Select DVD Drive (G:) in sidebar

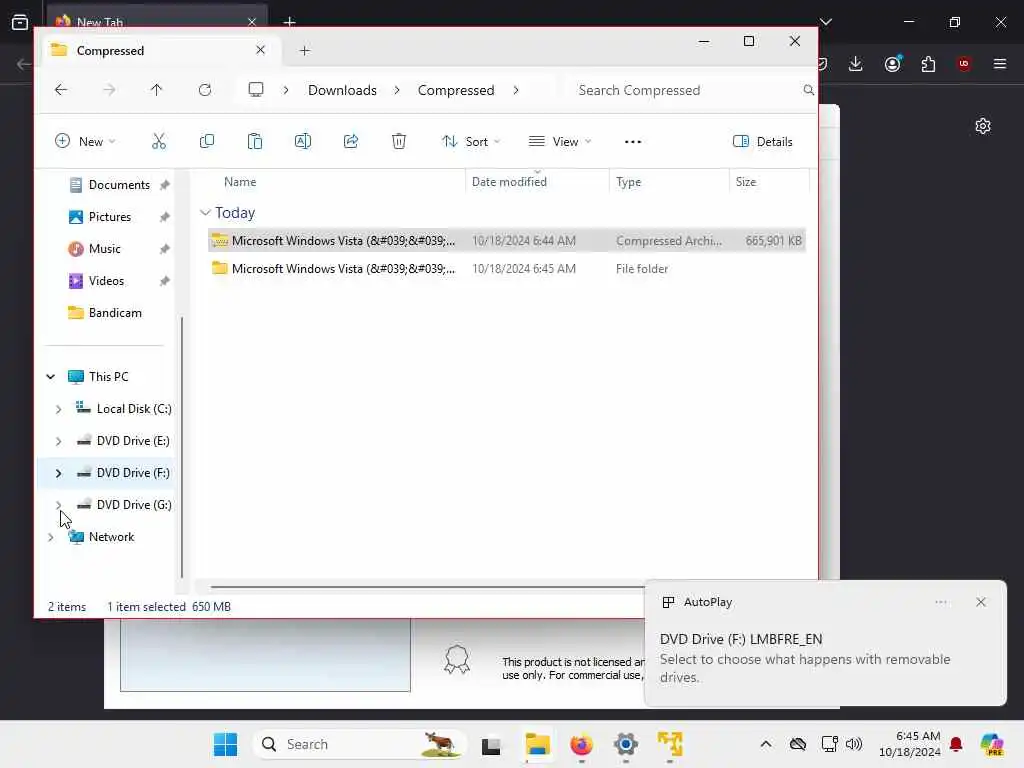134,505
